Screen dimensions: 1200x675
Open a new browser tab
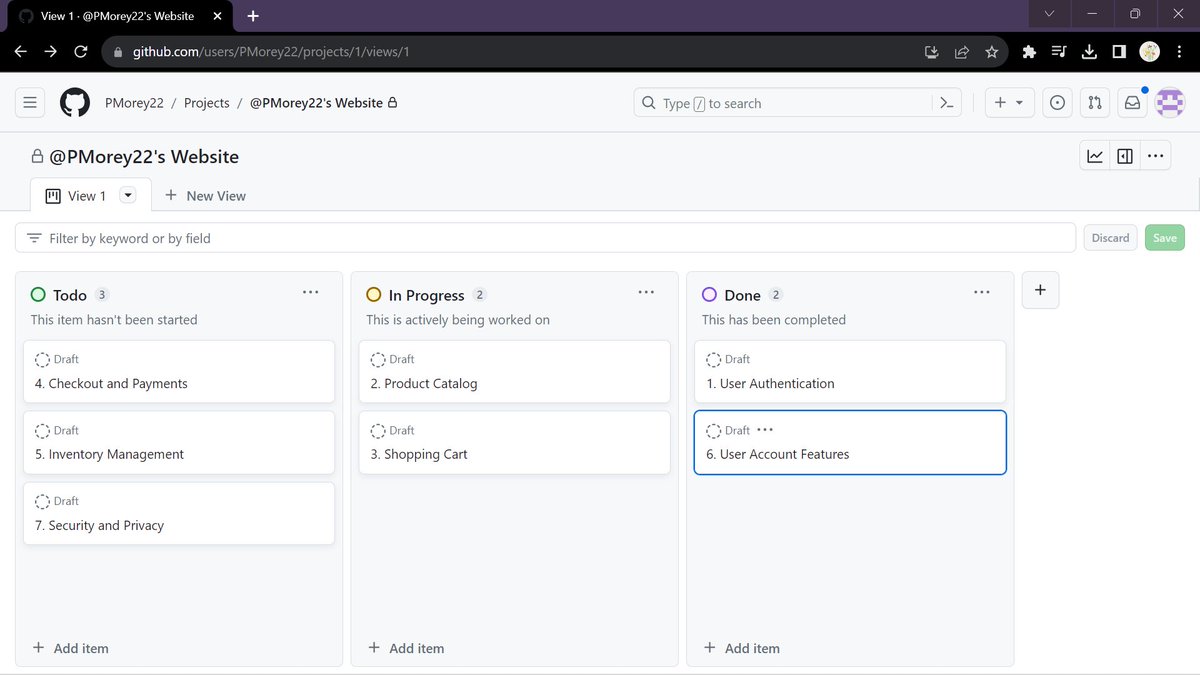click(x=253, y=16)
